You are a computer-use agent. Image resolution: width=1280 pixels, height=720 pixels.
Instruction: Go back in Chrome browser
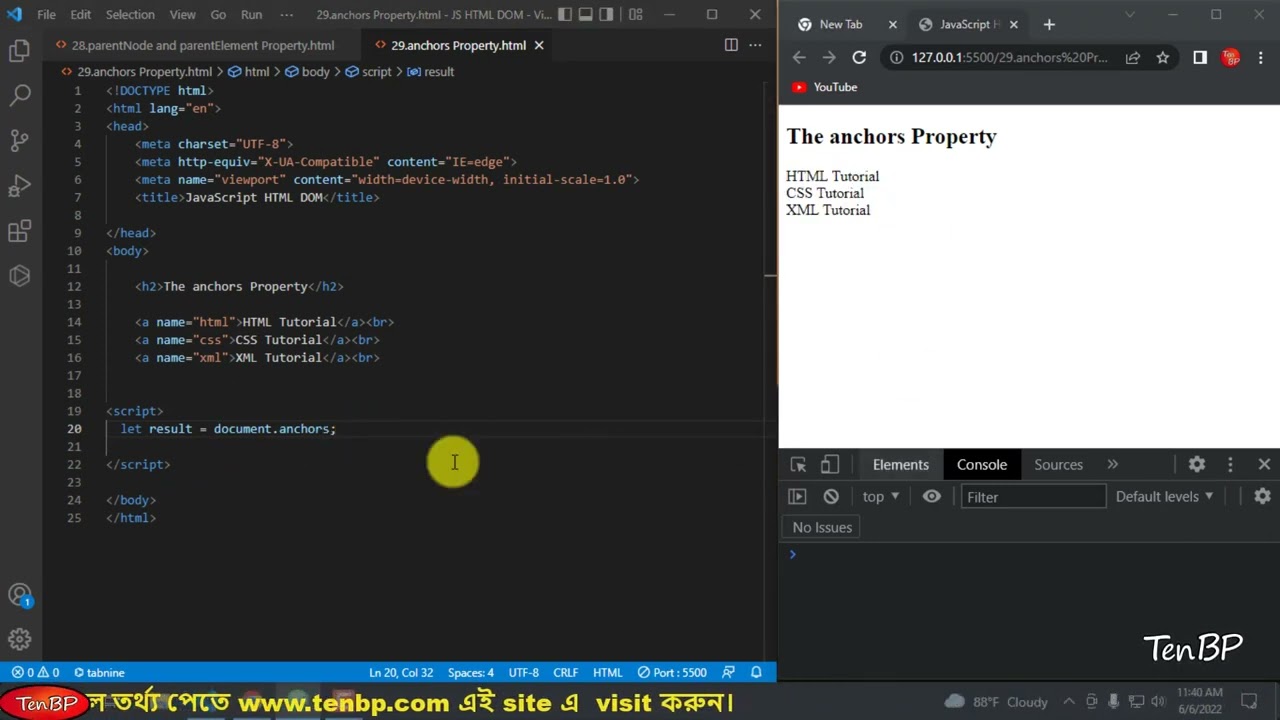click(x=799, y=57)
